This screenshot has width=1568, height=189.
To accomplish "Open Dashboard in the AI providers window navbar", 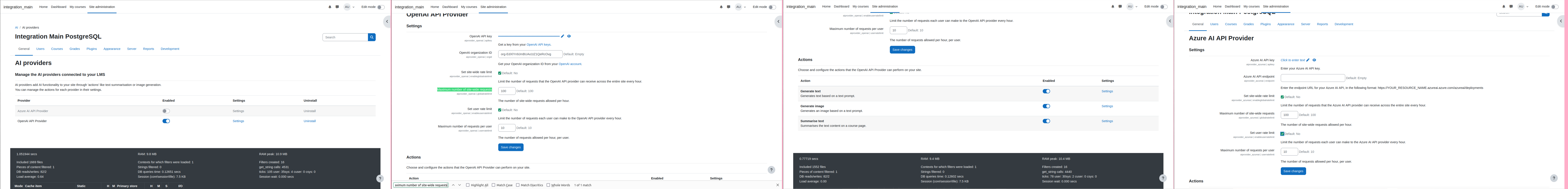I will (58, 7).
